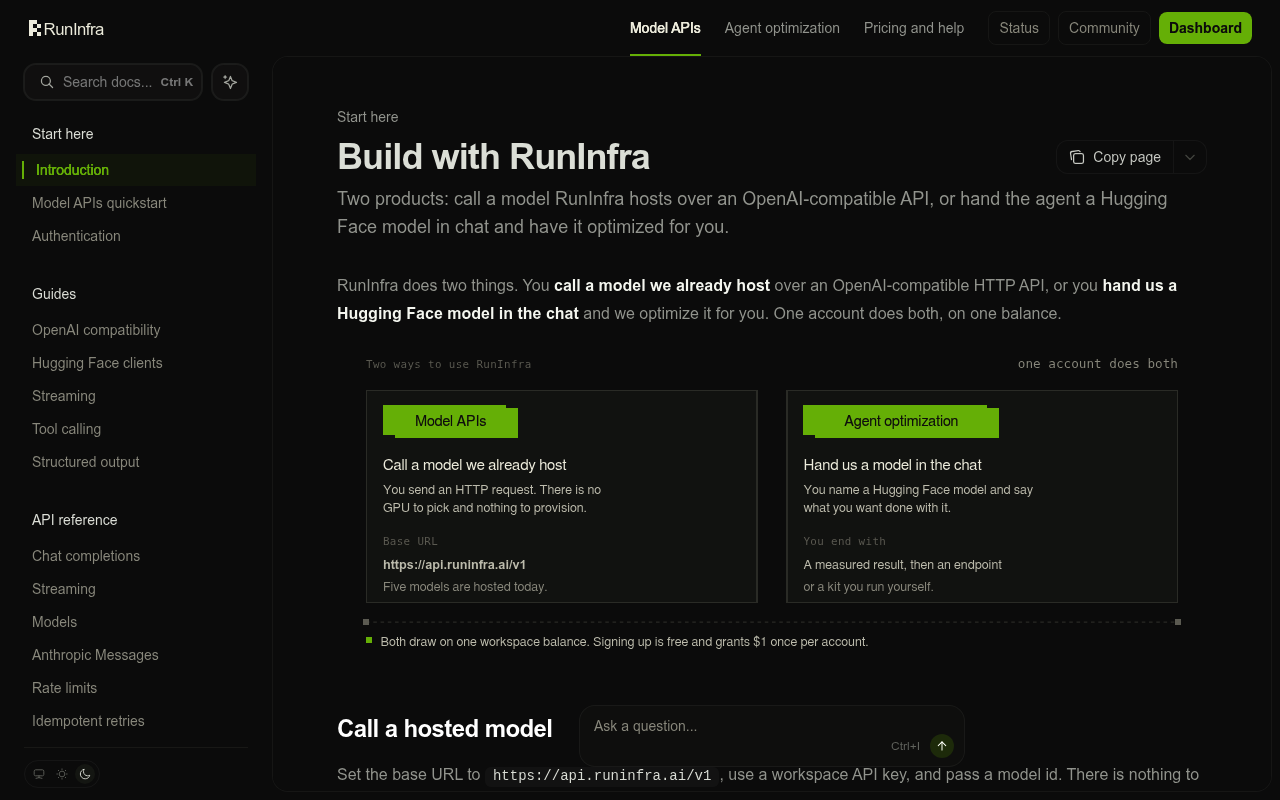
Task: Click 'one account does both' caption
Action: [1098, 364]
